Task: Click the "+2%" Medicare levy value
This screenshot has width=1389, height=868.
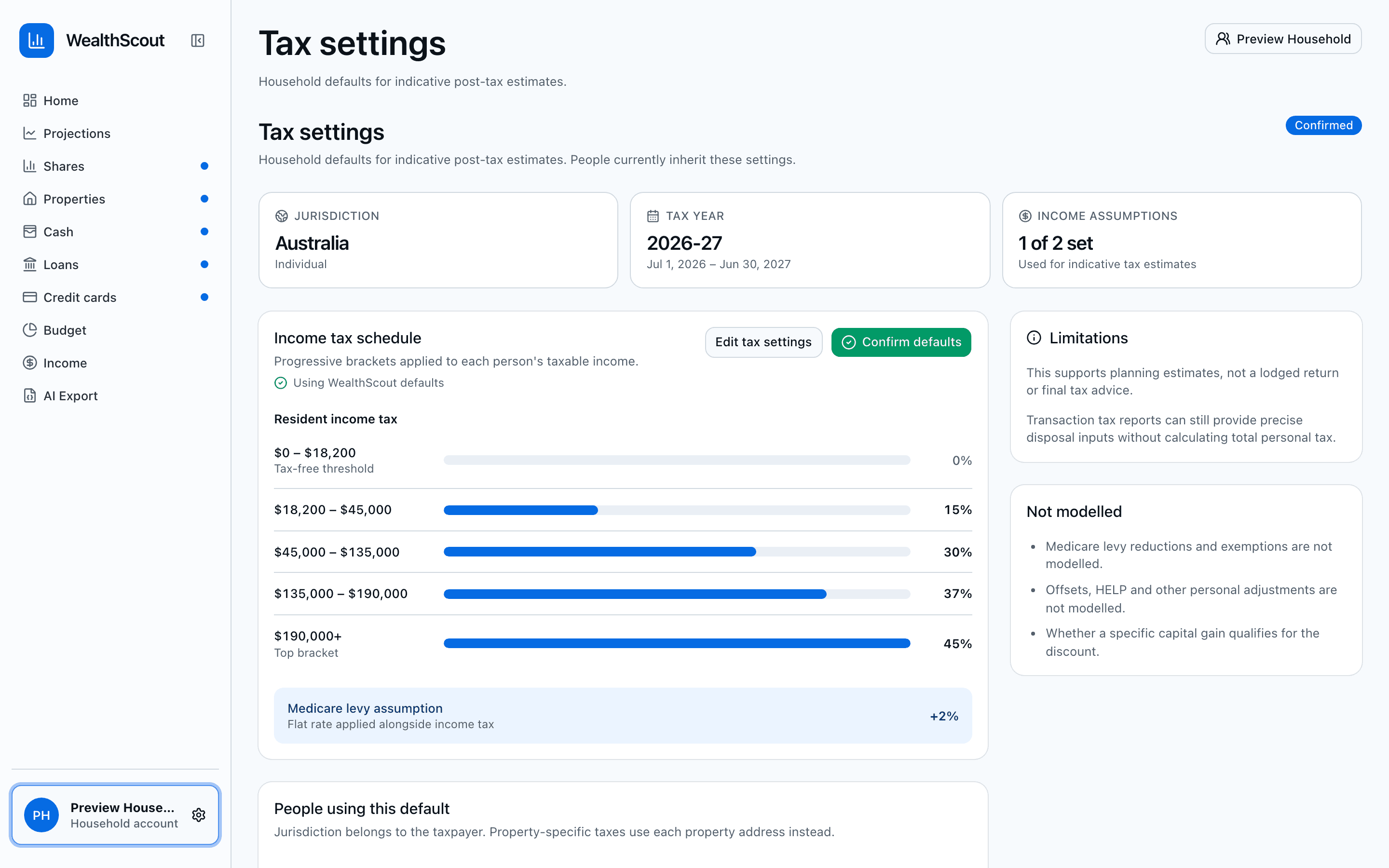Action: click(944, 716)
